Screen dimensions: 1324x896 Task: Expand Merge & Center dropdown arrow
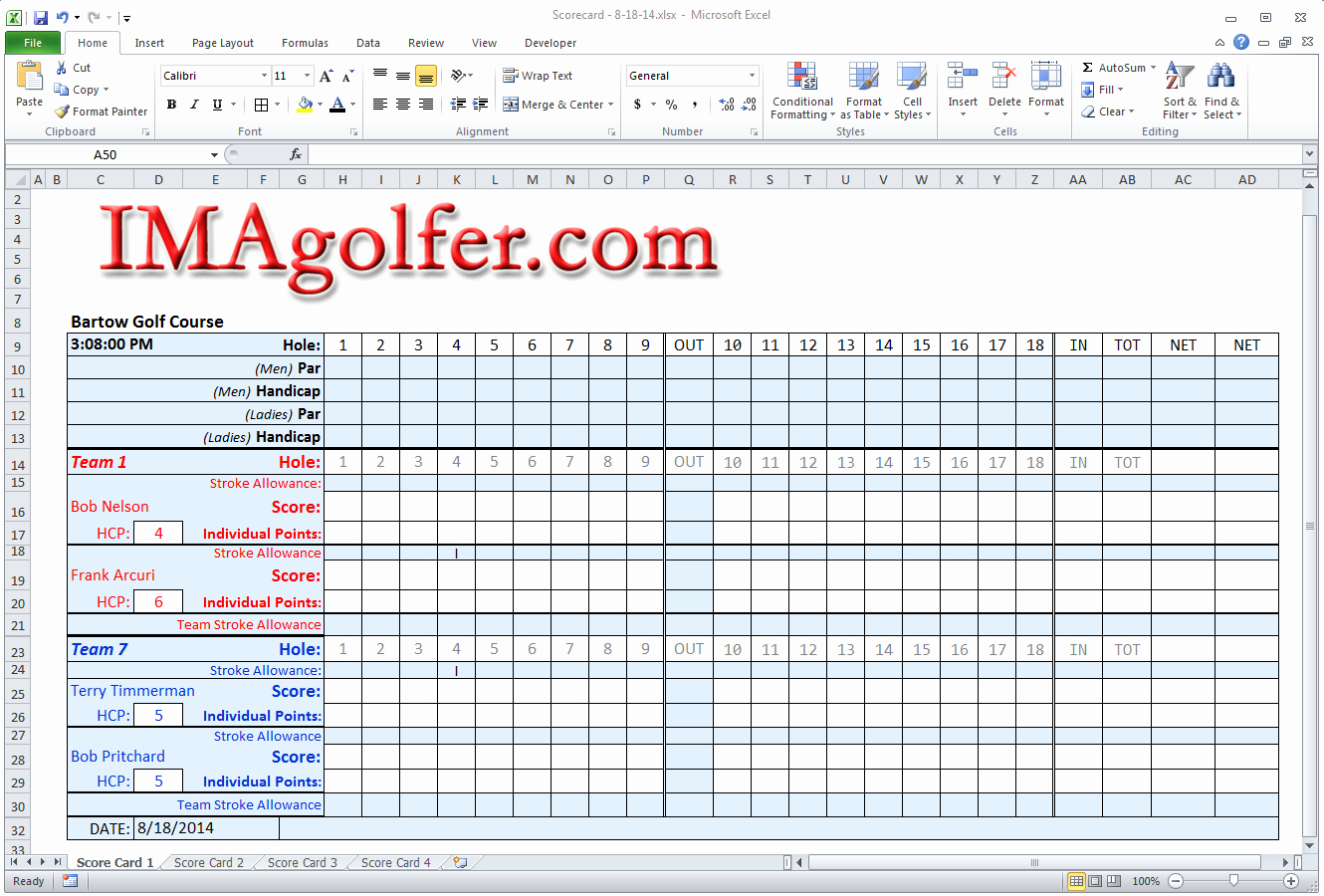(610, 105)
